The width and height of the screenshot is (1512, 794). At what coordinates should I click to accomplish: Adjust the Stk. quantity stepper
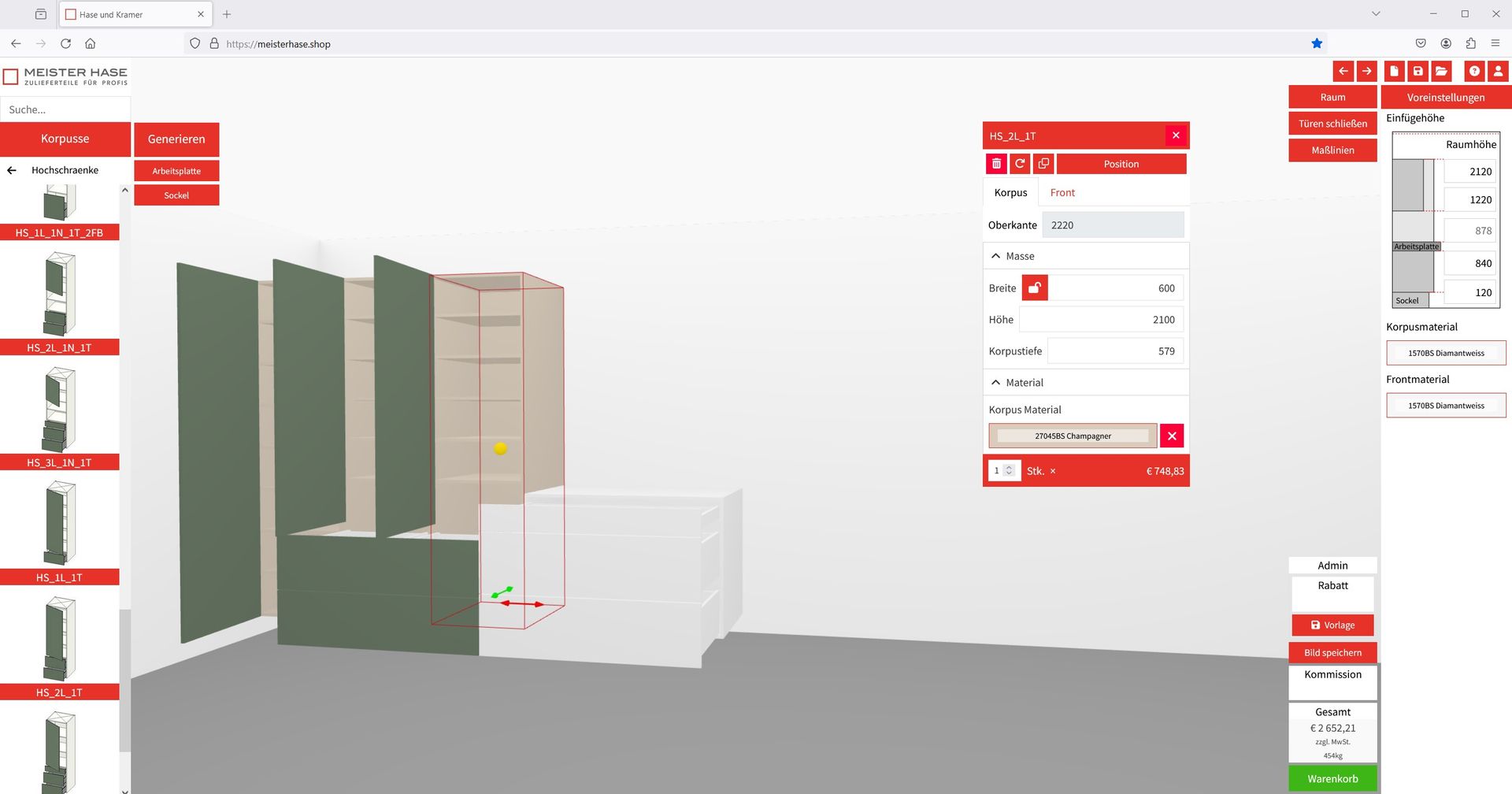click(x=1009, y=471)
